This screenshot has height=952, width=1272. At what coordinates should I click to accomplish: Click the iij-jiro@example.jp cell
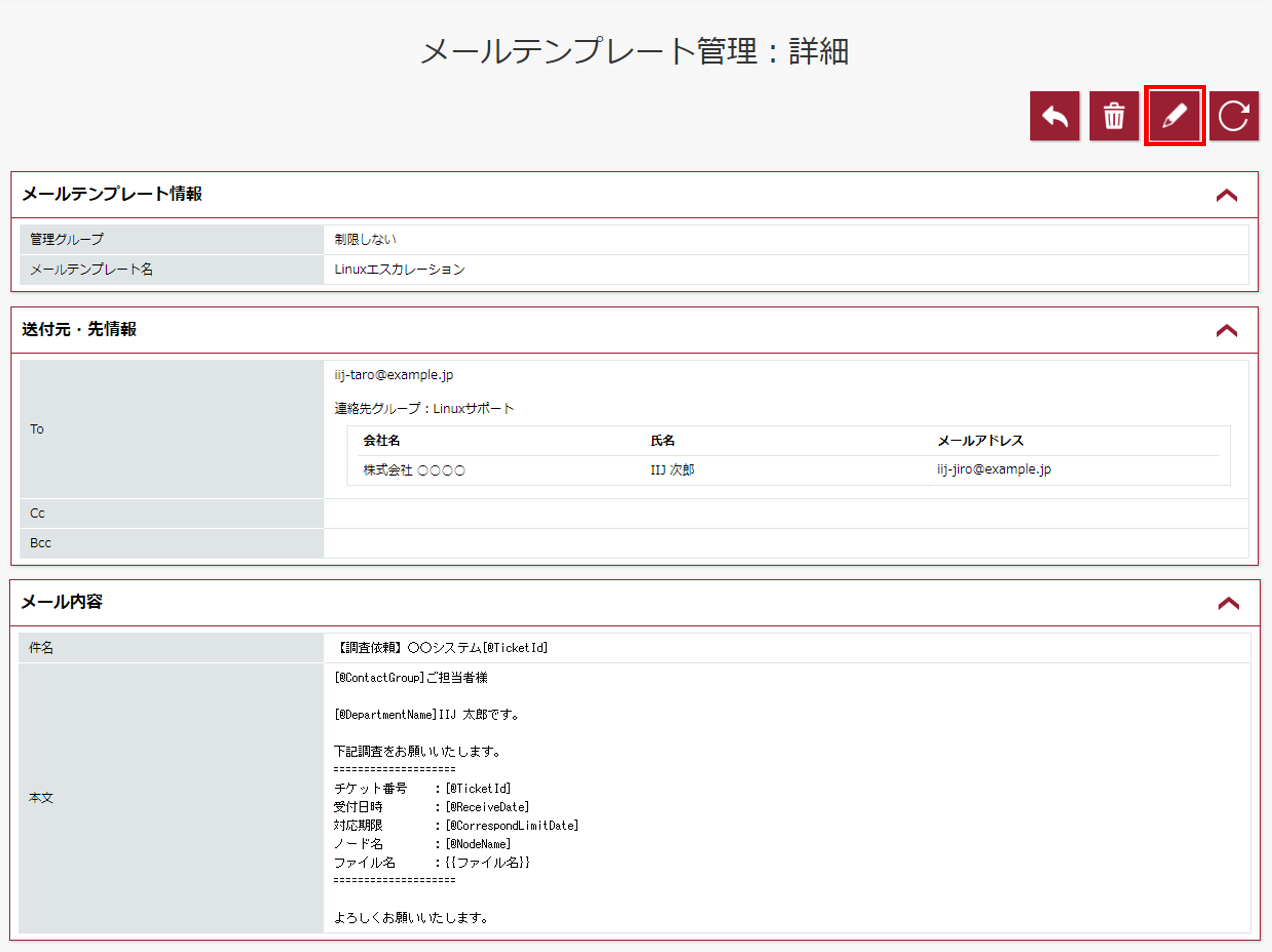point(994,469)
